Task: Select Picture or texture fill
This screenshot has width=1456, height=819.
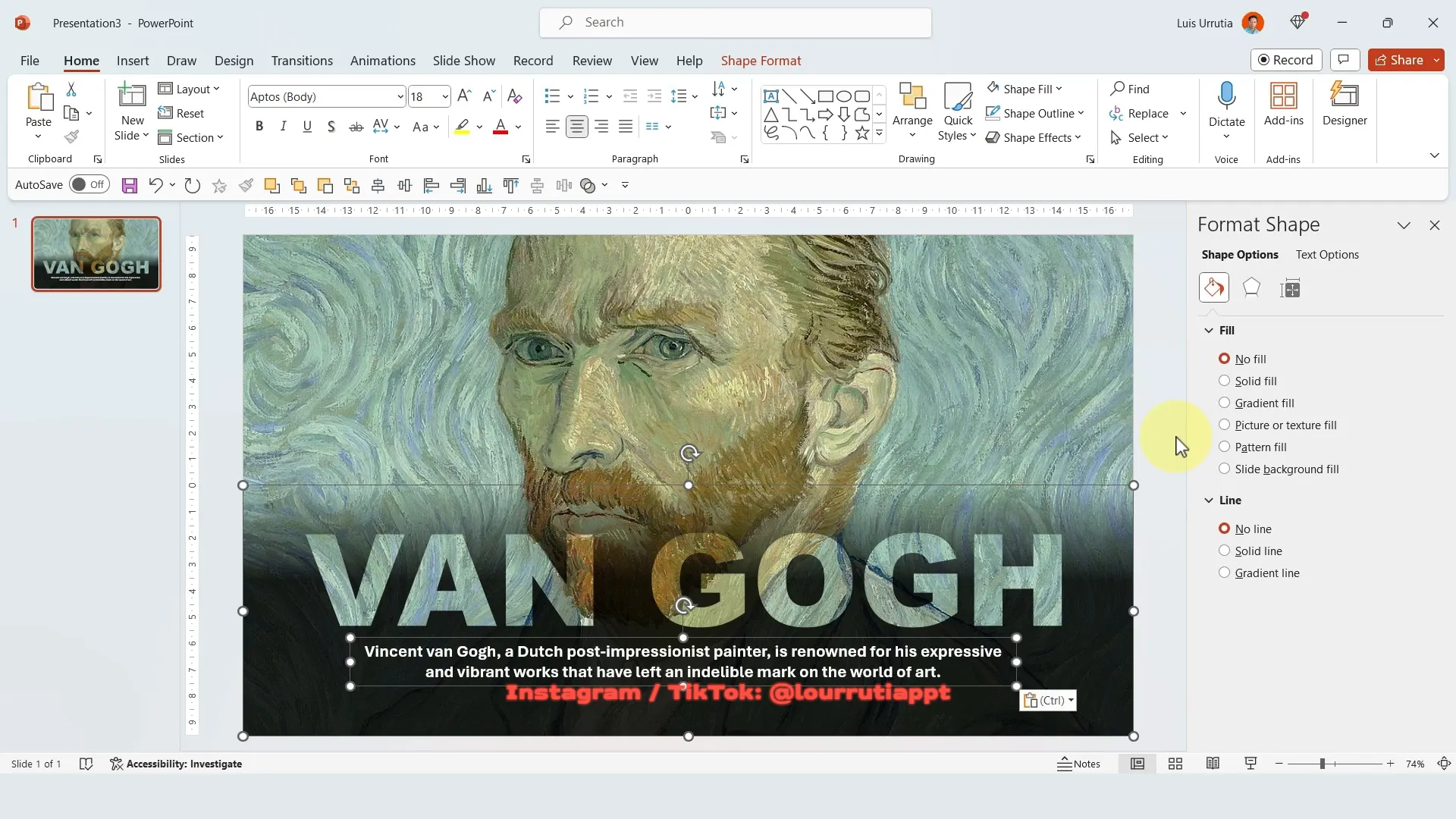Action: tap(1277, 425)
